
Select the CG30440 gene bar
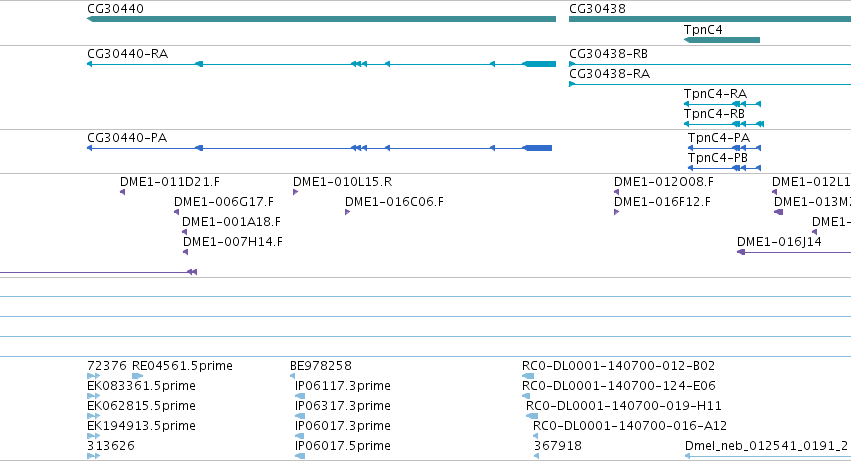(x=321, y=19)
